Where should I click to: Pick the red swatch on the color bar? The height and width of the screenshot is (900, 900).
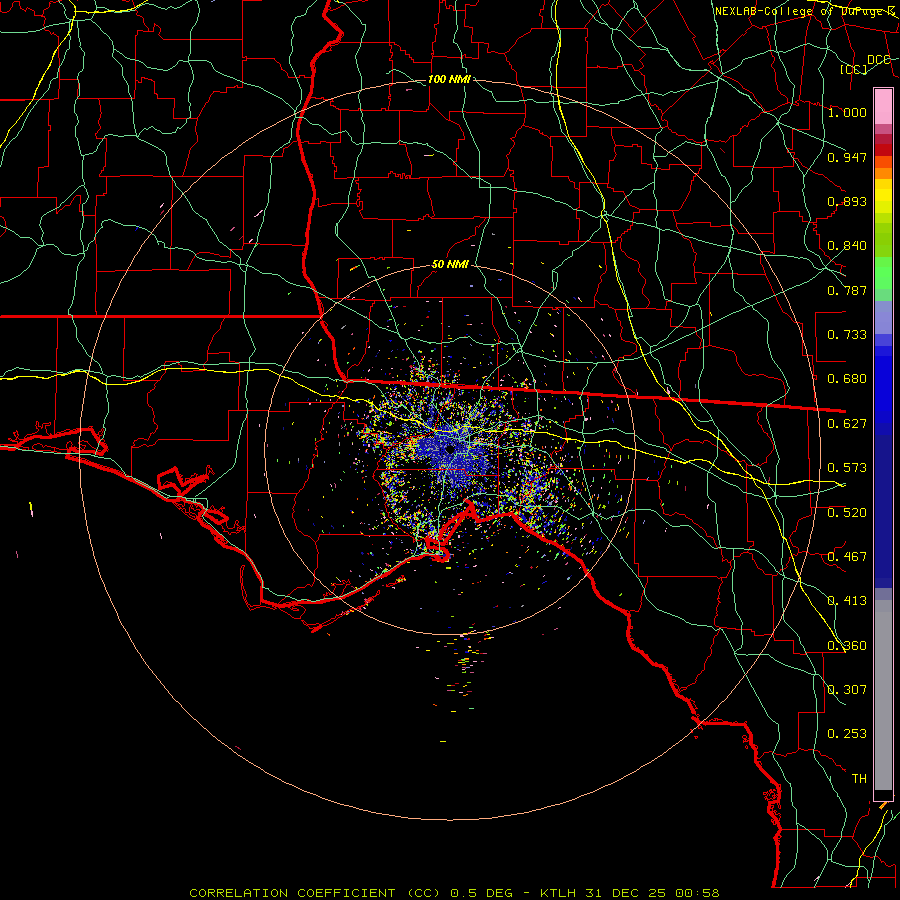coord(883,150)
